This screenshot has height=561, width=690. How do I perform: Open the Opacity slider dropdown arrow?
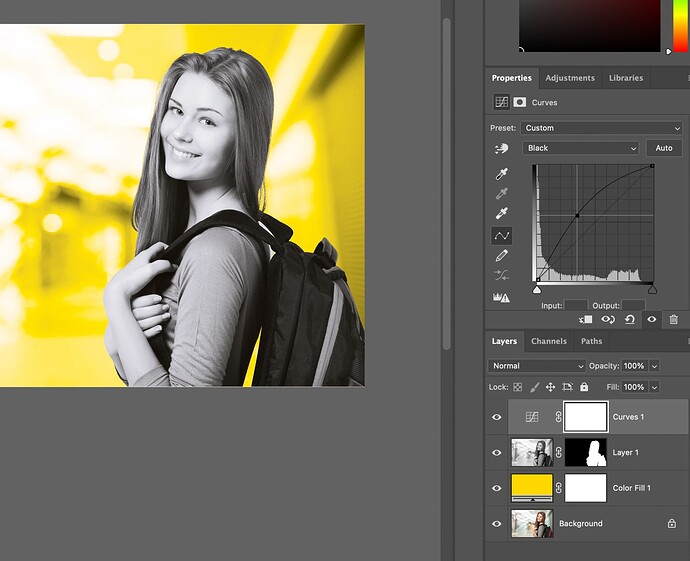click(654, 366)
